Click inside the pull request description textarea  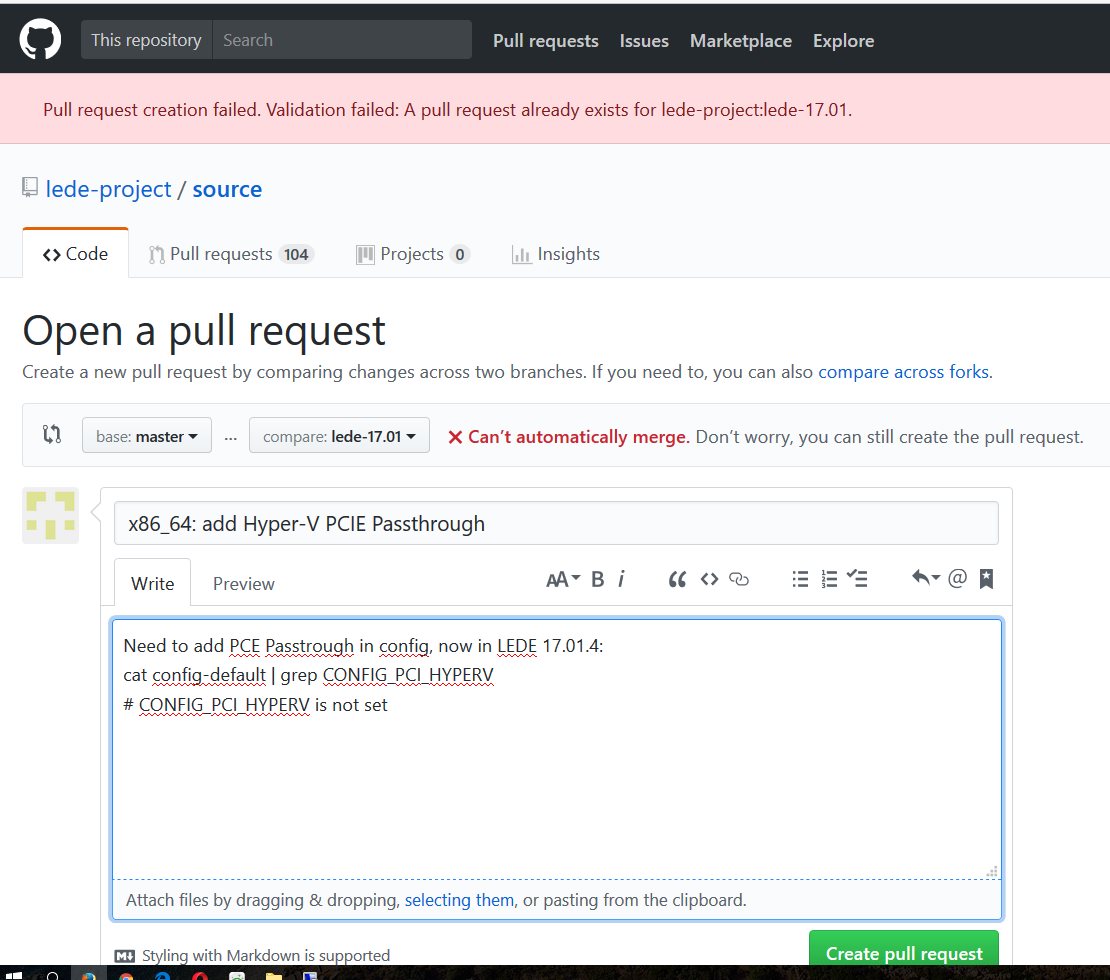[x=556, y=748]
